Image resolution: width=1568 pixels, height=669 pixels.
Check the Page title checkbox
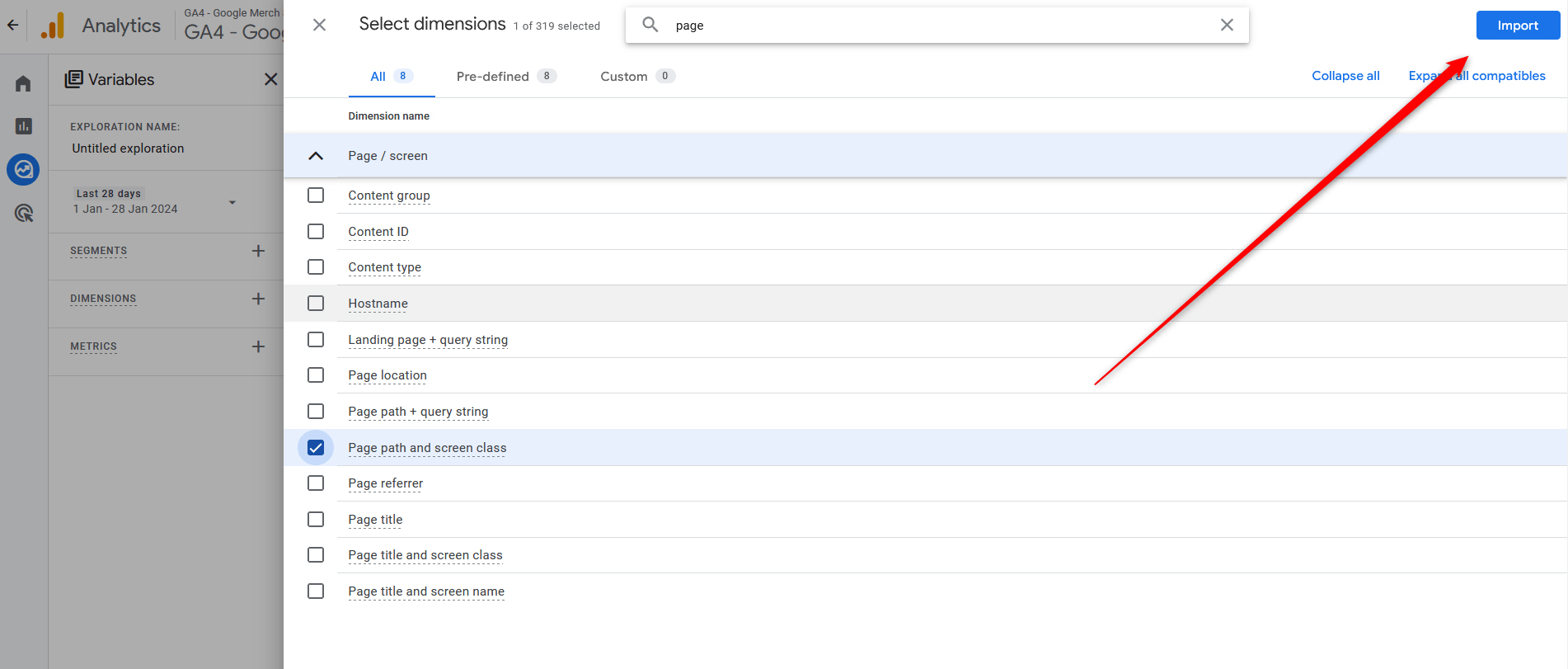pyautogui.click(x=316, y=520)
